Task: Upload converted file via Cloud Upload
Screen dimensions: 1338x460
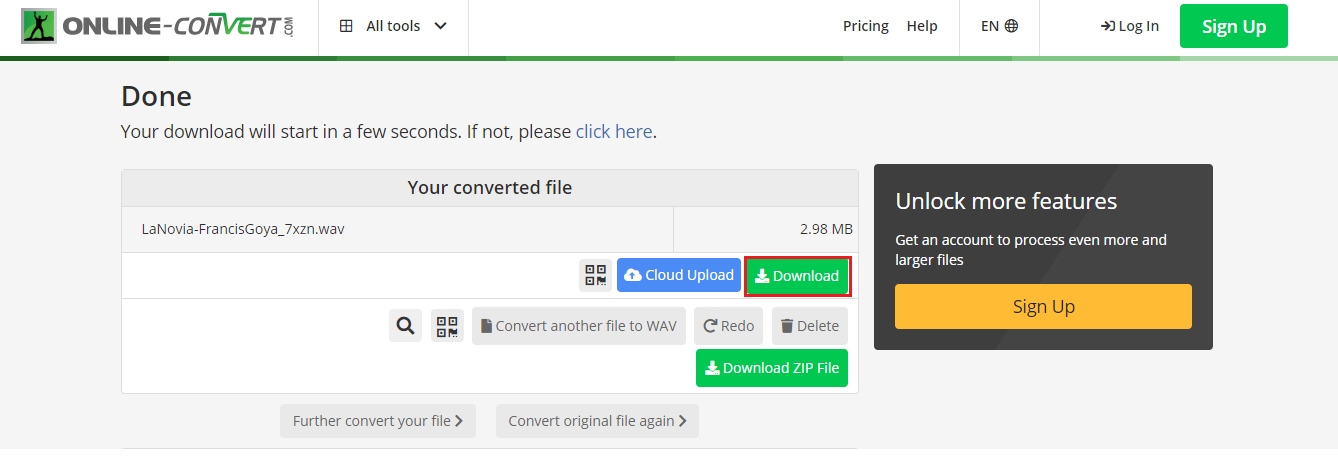Action: tap(679, 276)
